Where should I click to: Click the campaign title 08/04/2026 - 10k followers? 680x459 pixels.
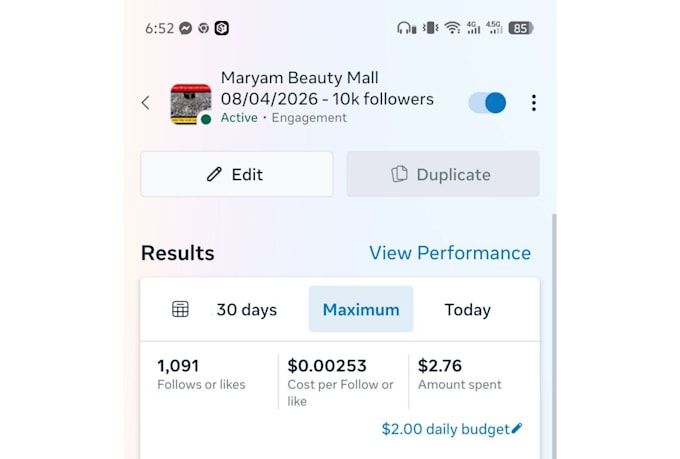[x=327, y=99]
